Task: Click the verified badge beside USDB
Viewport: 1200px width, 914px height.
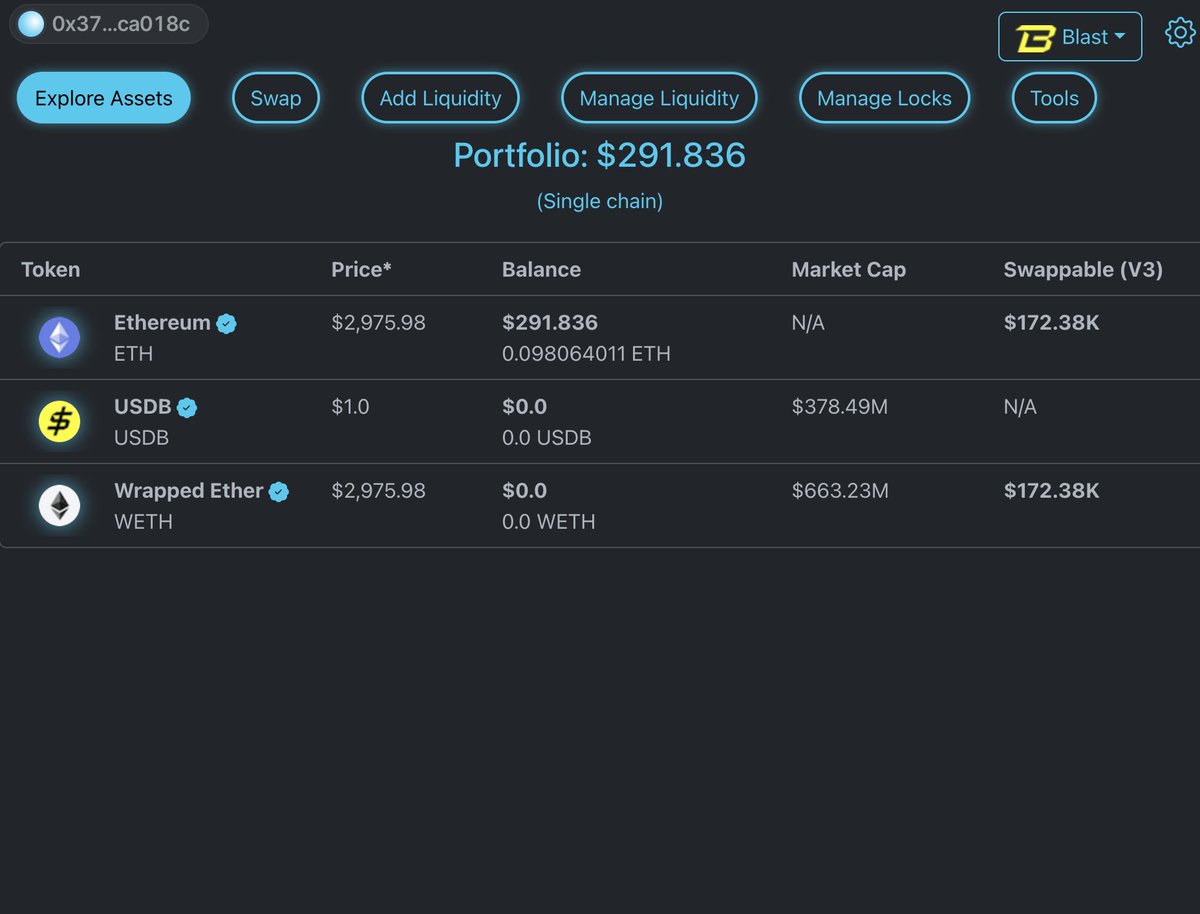Action: coord(187,407)
